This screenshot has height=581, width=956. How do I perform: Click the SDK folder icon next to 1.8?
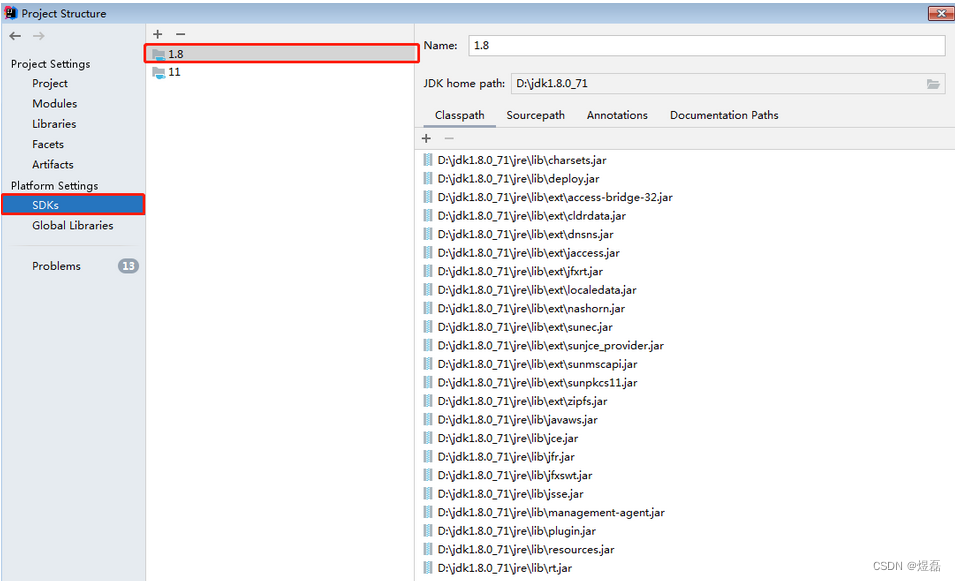coord(159,54)
